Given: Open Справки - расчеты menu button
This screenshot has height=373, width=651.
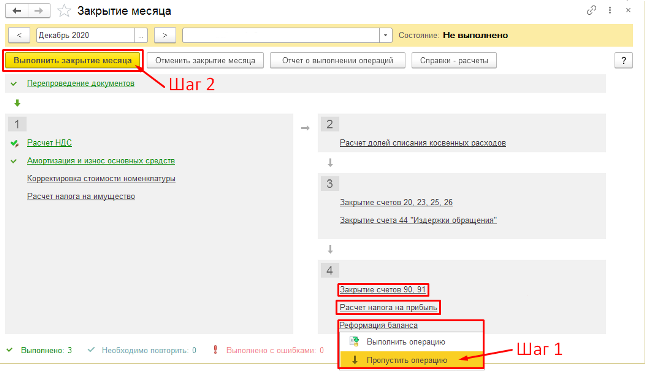Looking at the screenshot, I should [454, 61].
